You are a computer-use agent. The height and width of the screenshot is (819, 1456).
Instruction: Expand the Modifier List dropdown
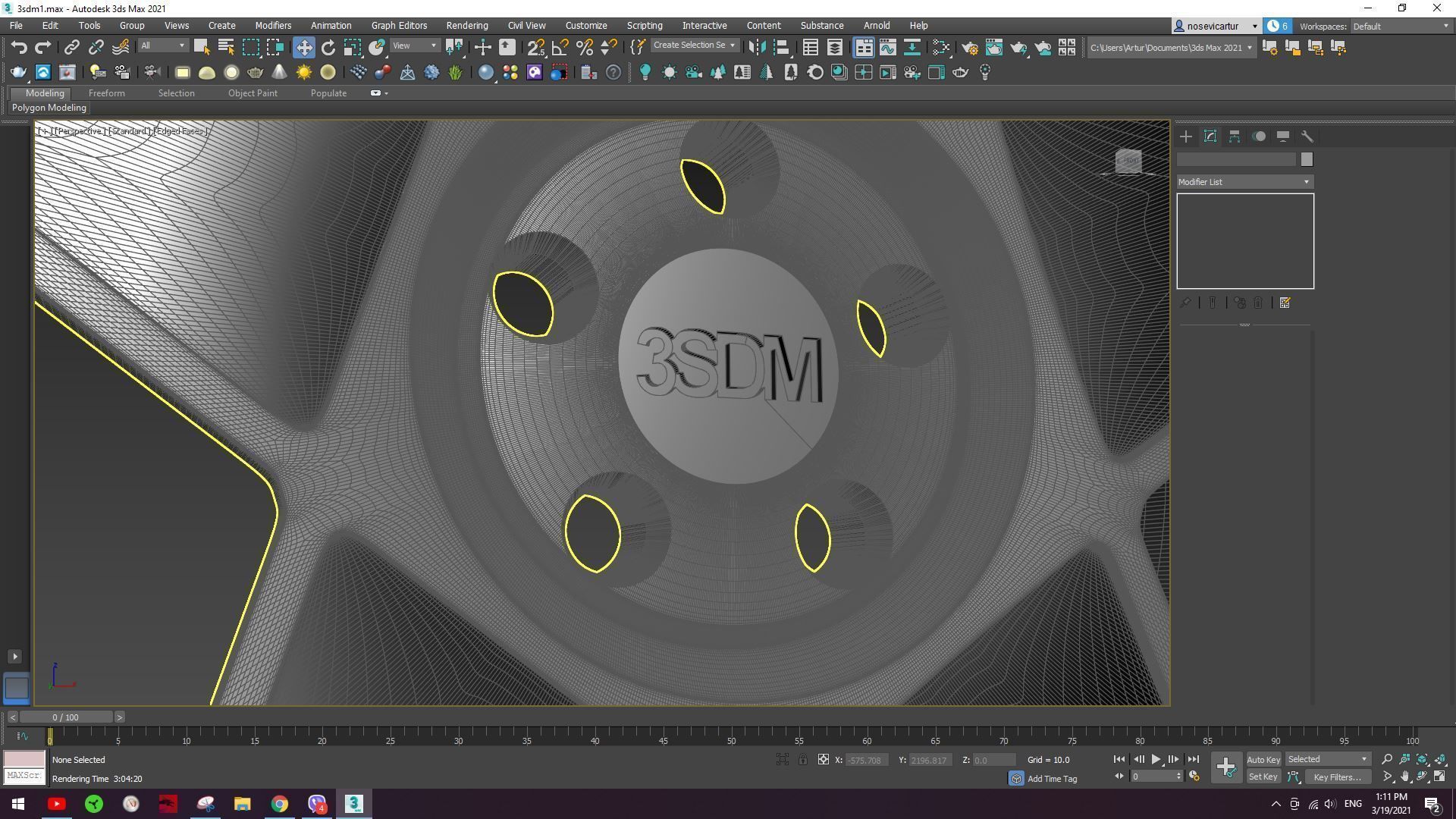pos(1245,182)
